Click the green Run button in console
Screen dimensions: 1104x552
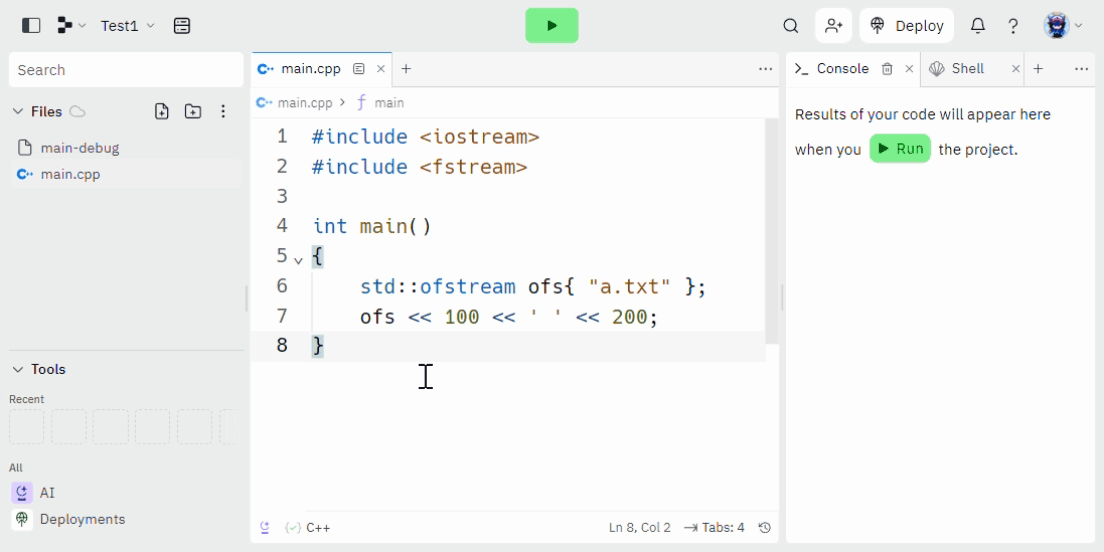pyautogui.click(x=900, y=149)
